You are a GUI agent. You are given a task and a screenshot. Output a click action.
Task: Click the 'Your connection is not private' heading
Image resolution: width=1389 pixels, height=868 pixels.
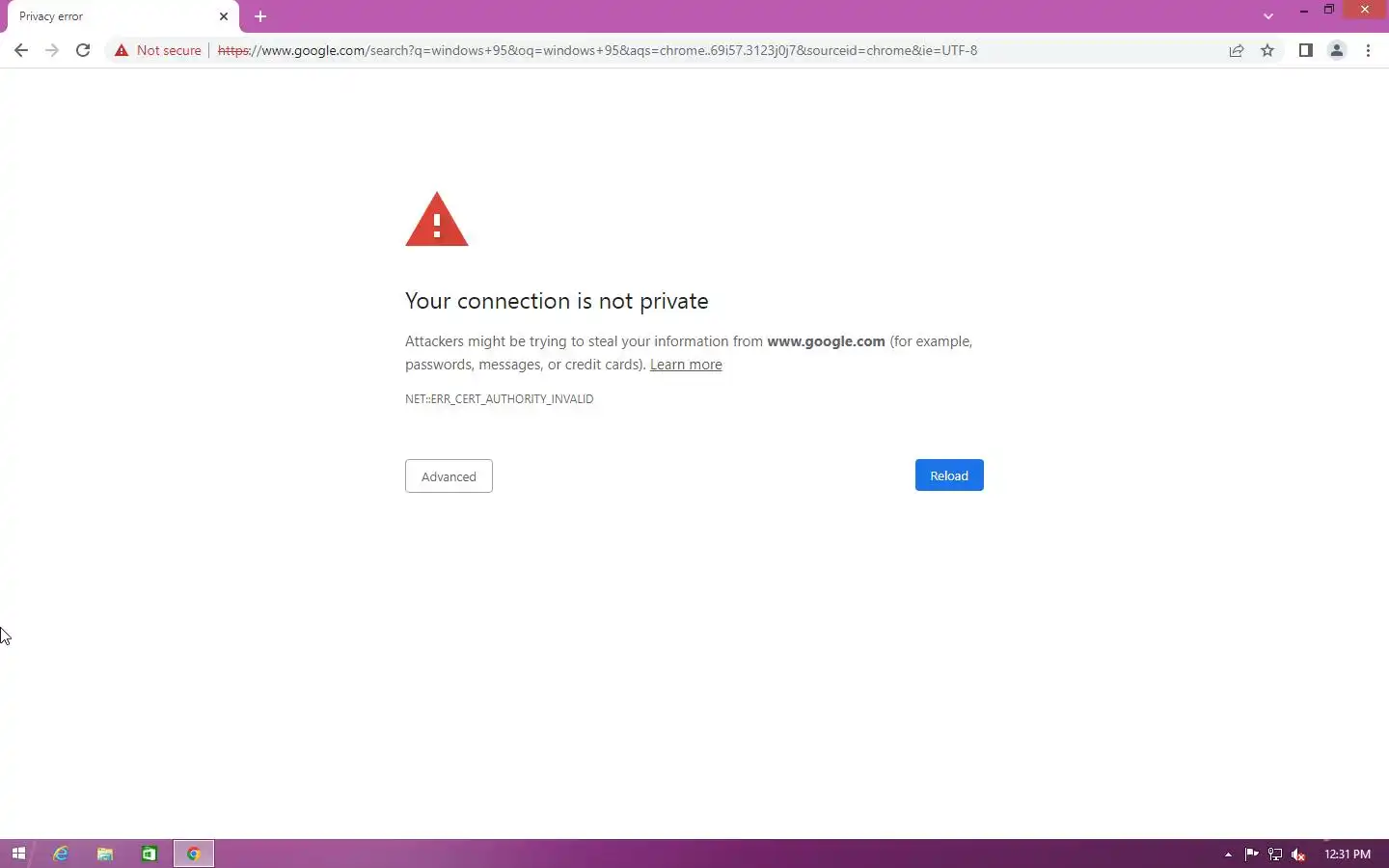557,301
